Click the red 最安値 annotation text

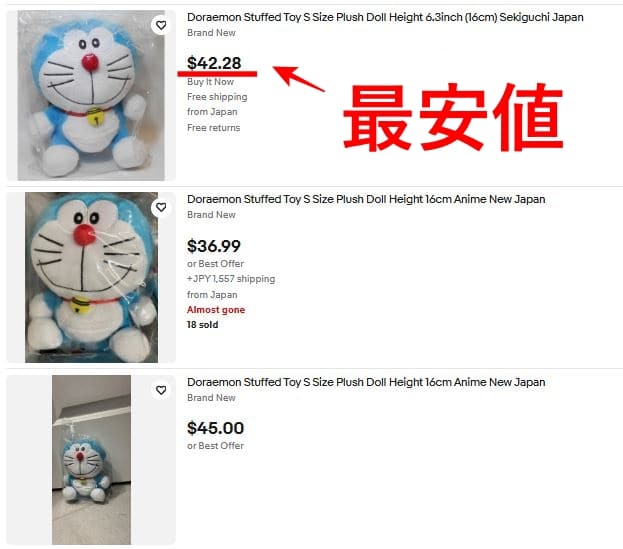coord(453,117)
